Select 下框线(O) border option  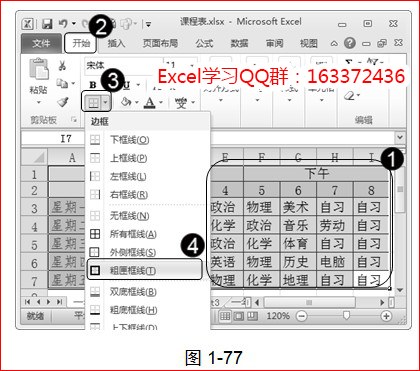point(148,140)
